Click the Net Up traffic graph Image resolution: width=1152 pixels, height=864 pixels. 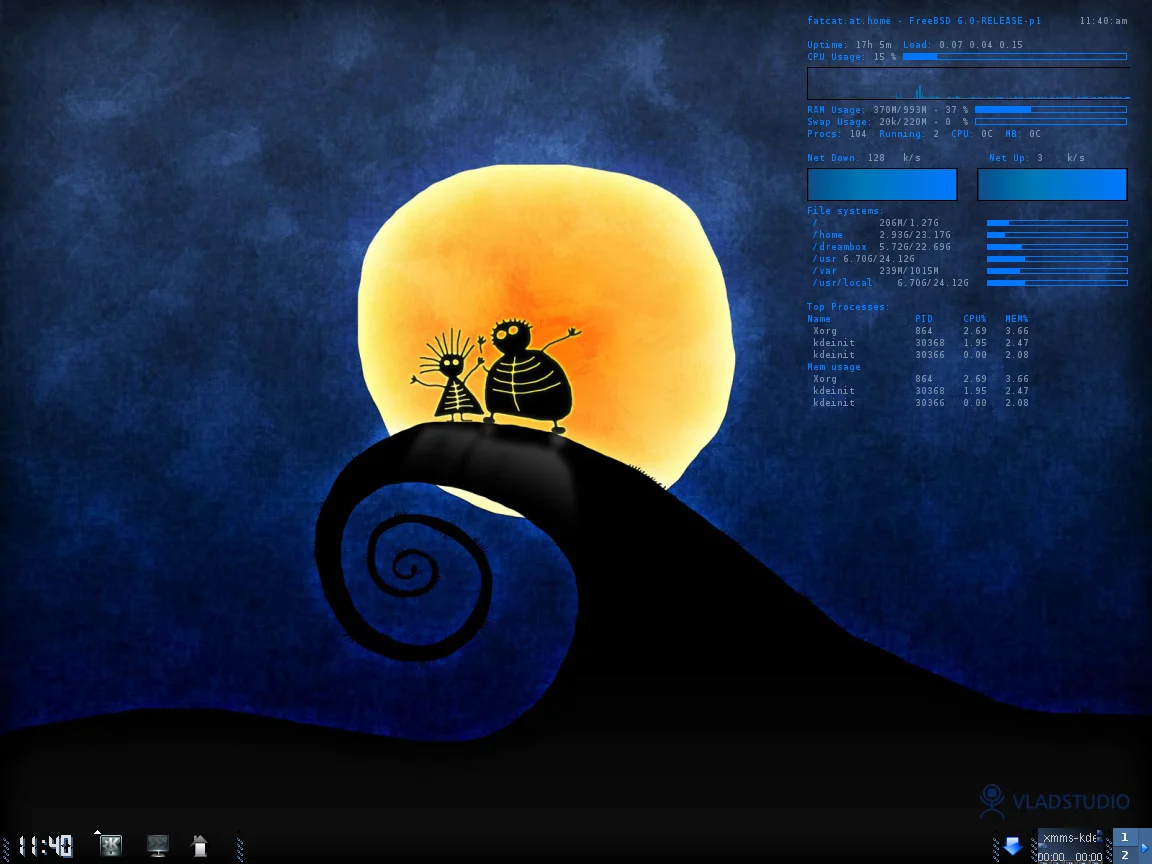click(1052, 184)
